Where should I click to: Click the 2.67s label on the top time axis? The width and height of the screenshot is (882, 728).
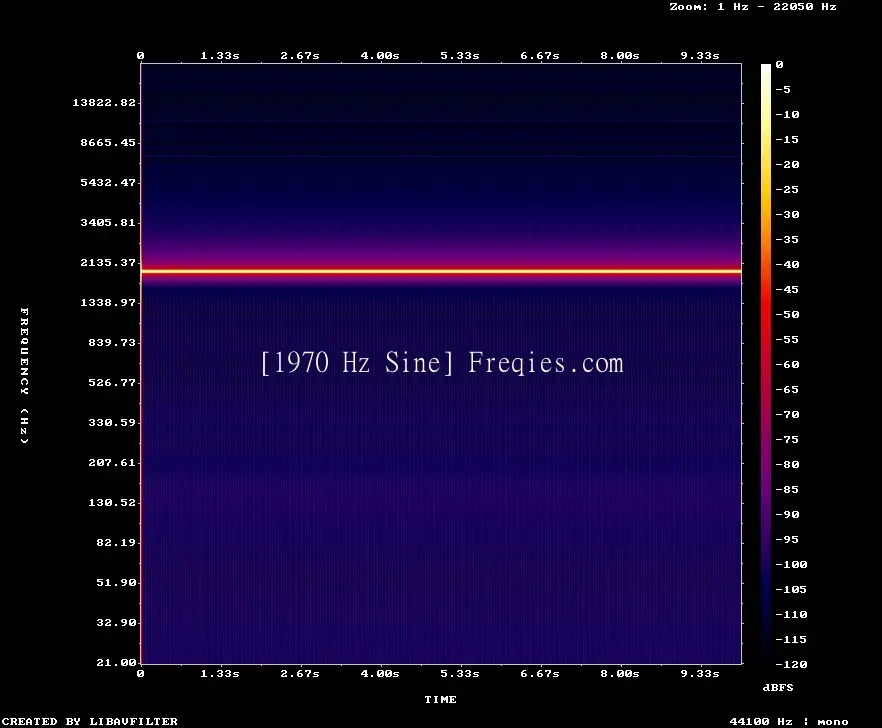click(300, 55)
